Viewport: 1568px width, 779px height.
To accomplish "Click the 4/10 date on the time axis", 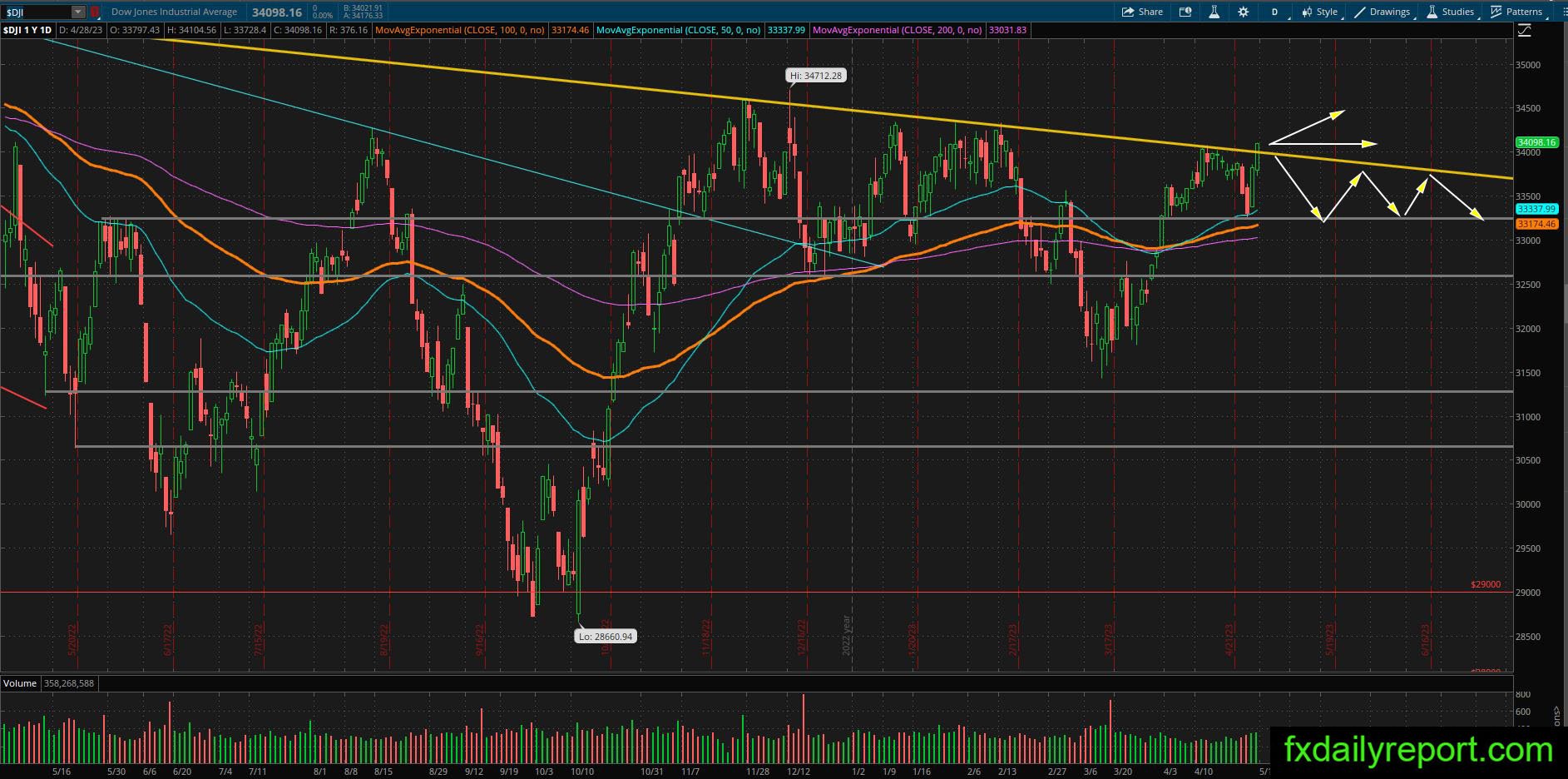I will [x=1203, y=772].
